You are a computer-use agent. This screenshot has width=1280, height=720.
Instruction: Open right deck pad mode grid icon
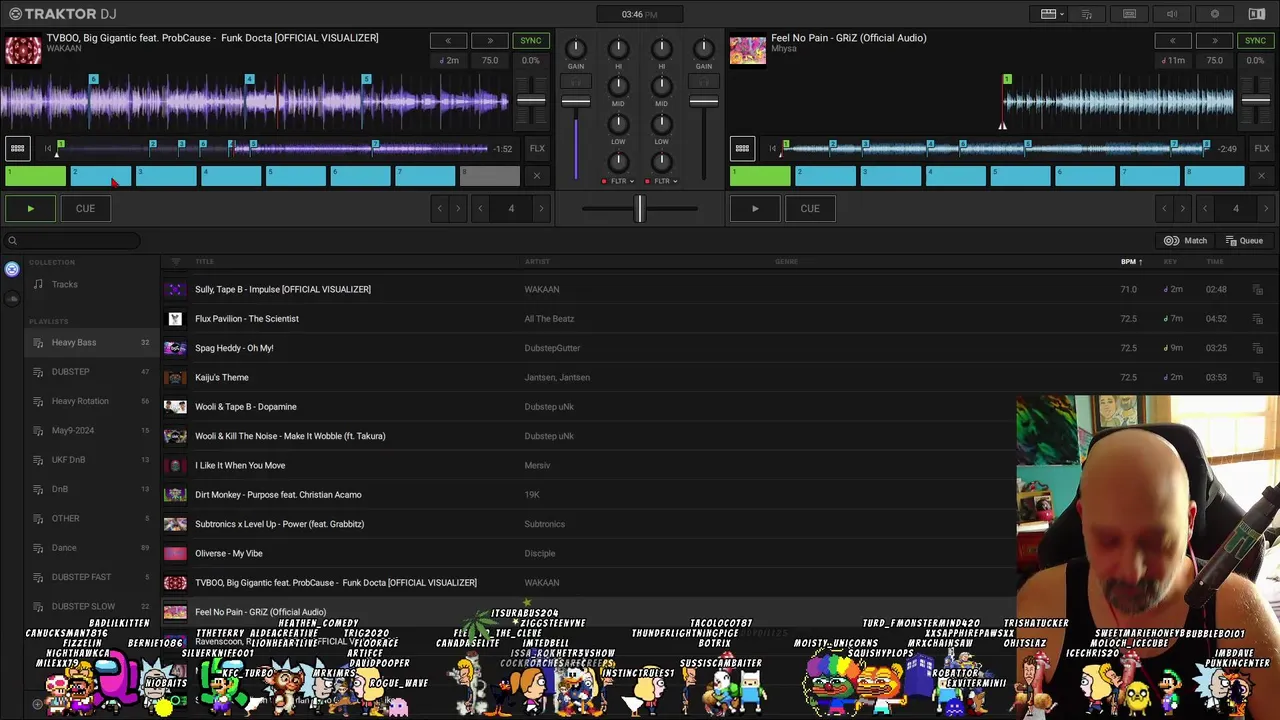point(742,149)
